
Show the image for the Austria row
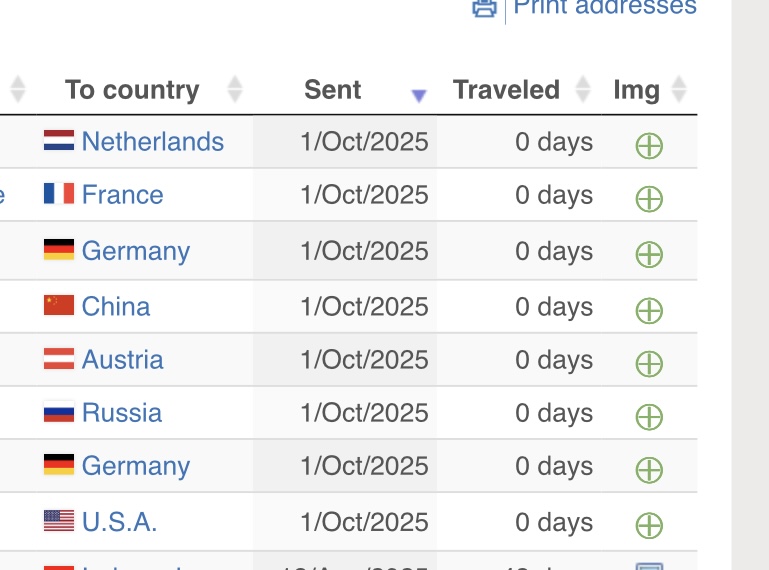[x=649, y=364]
